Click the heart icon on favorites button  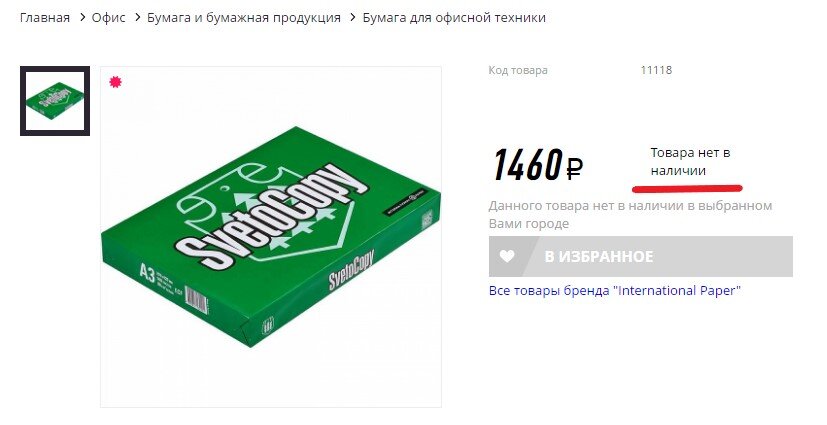click(507, 256)
